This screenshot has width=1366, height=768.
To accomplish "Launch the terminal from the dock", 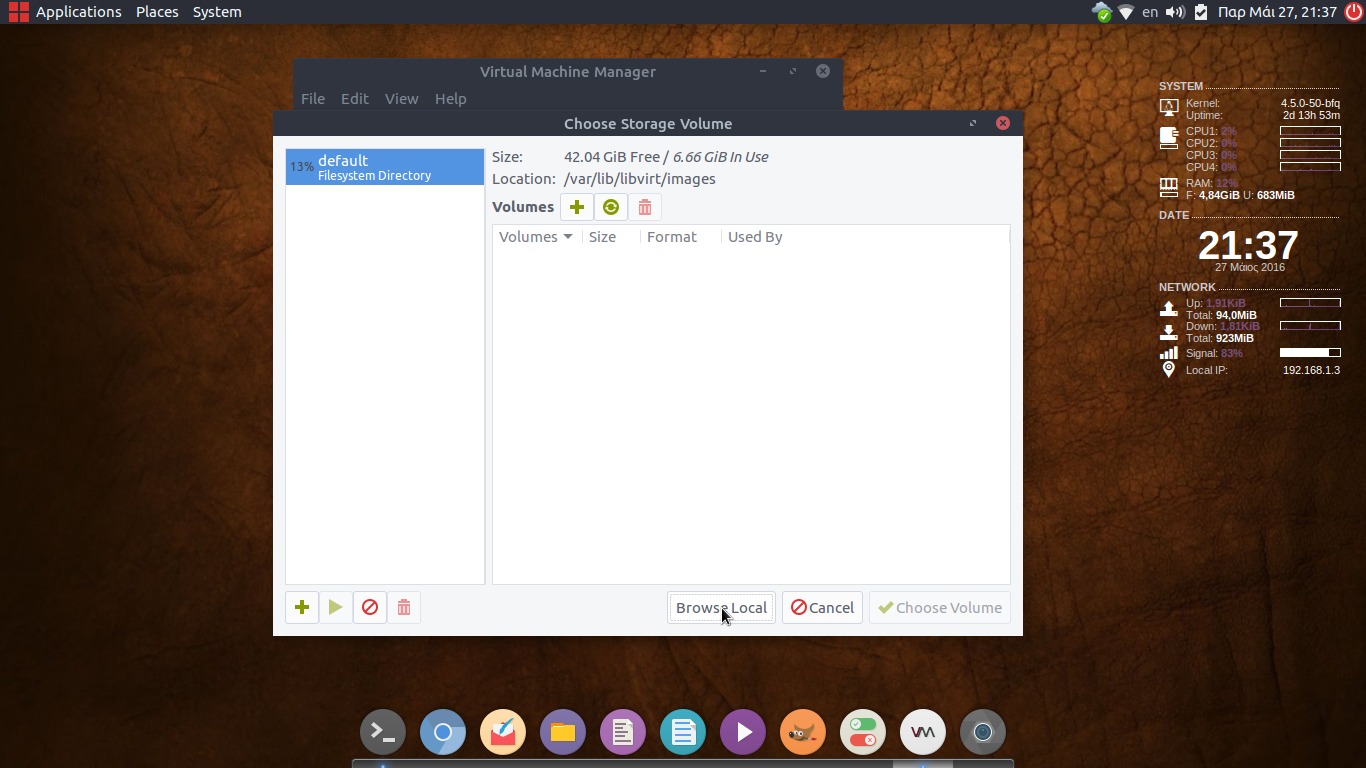I will tap(382, 733).
